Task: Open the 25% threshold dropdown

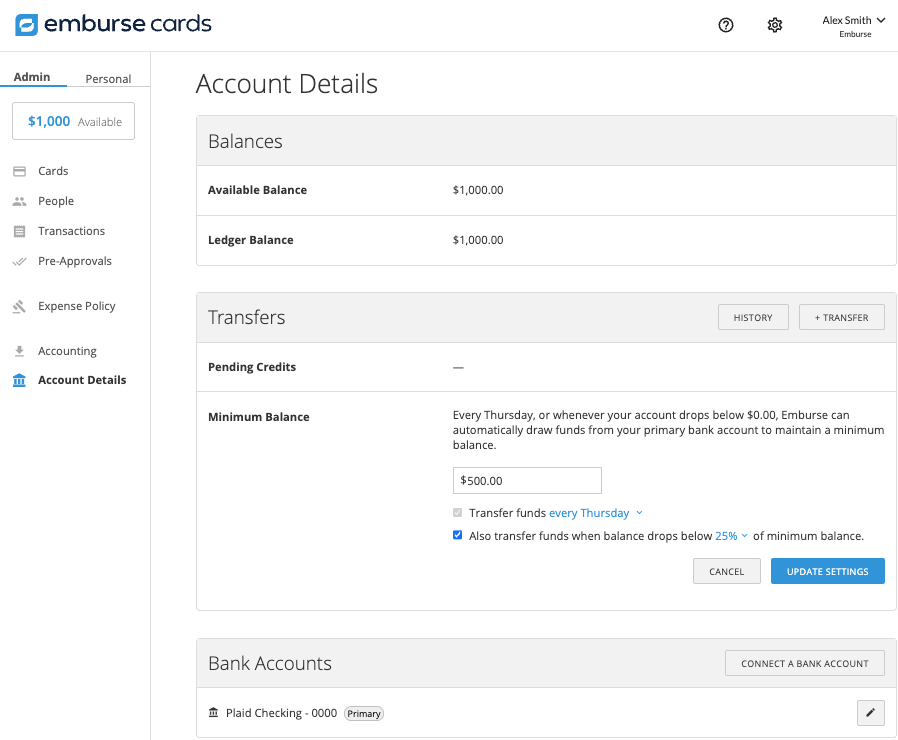Action: (731, 536)
